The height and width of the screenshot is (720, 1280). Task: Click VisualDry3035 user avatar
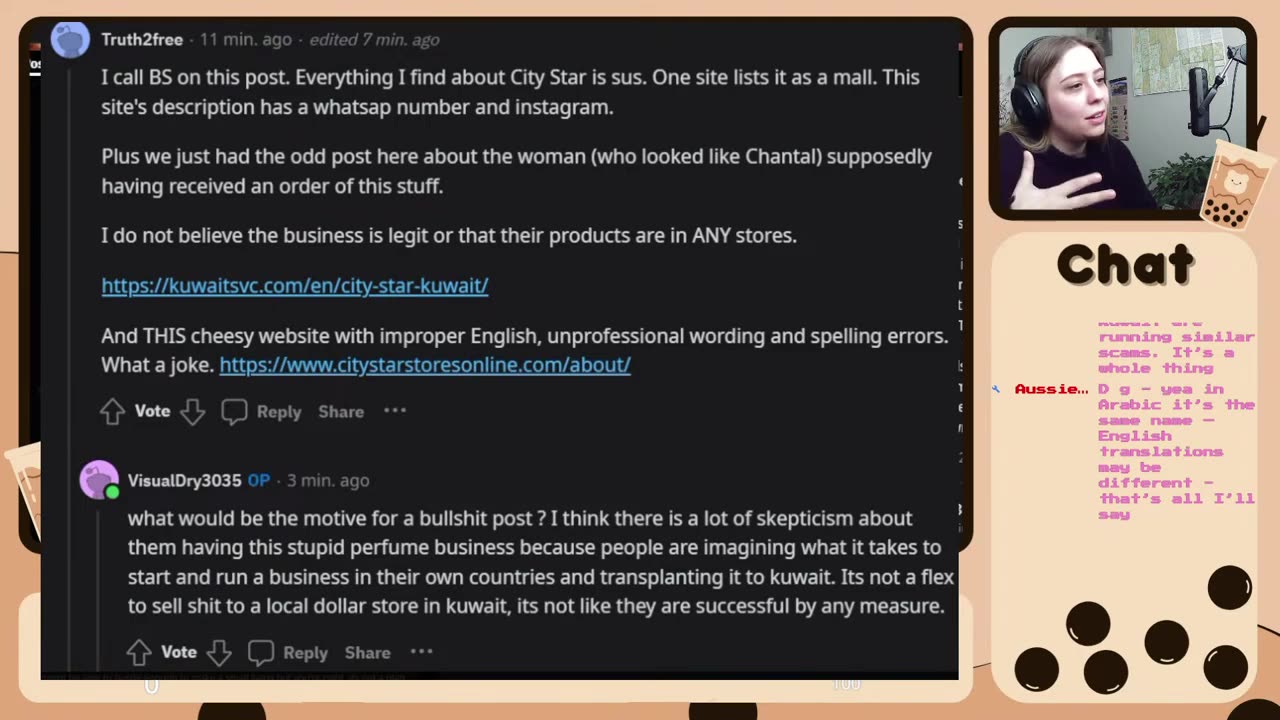pyautogui.click(x=98, y=480)
